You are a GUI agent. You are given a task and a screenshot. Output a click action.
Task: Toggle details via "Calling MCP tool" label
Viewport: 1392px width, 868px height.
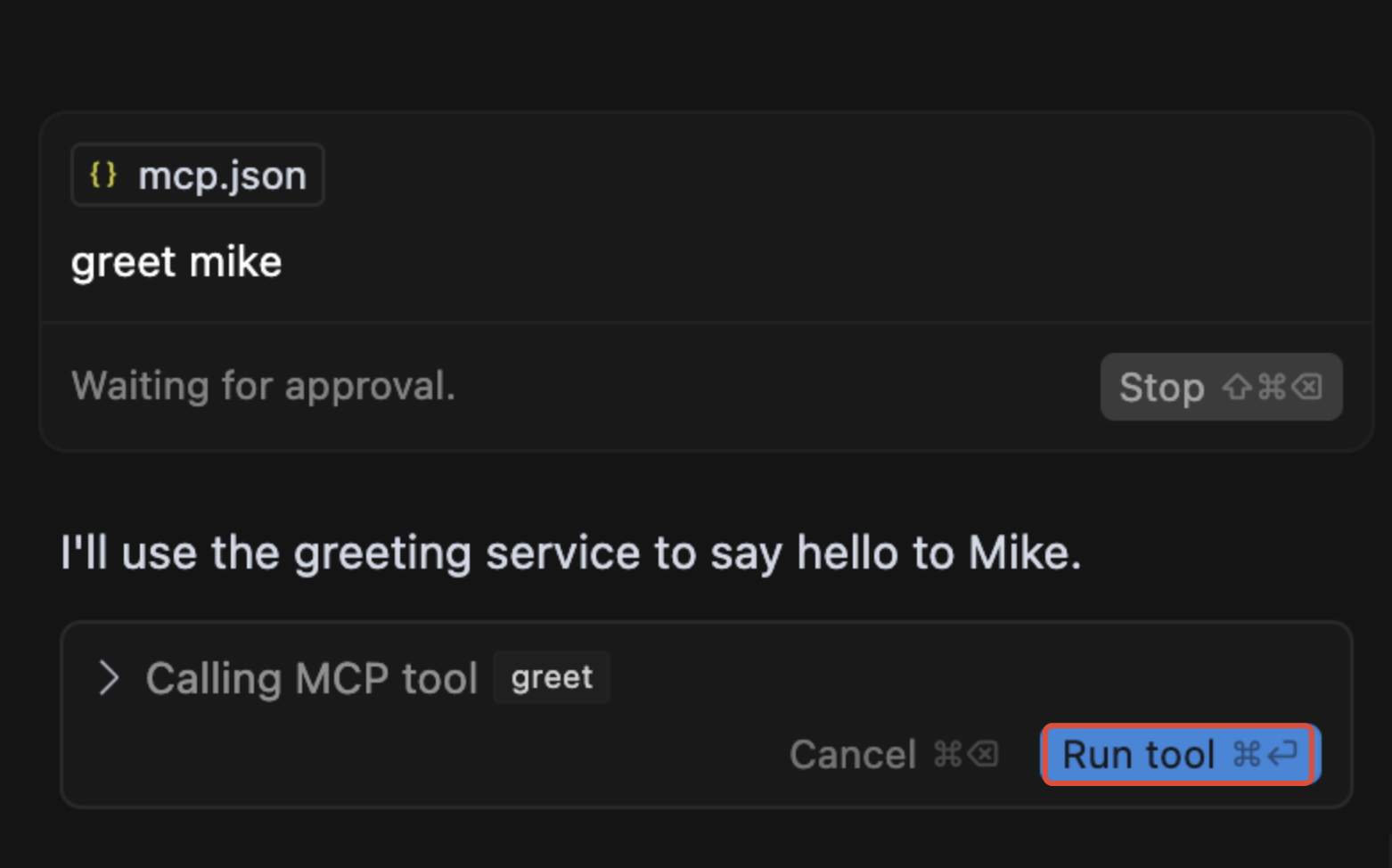(x=312, y=678)
